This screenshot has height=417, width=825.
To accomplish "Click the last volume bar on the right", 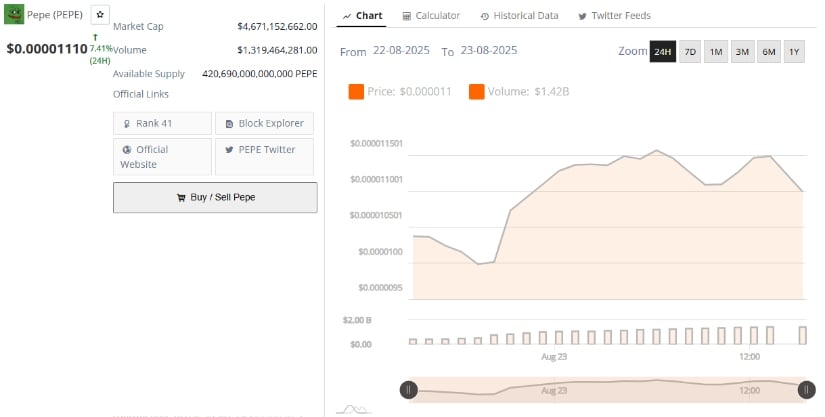I will 802,335.
